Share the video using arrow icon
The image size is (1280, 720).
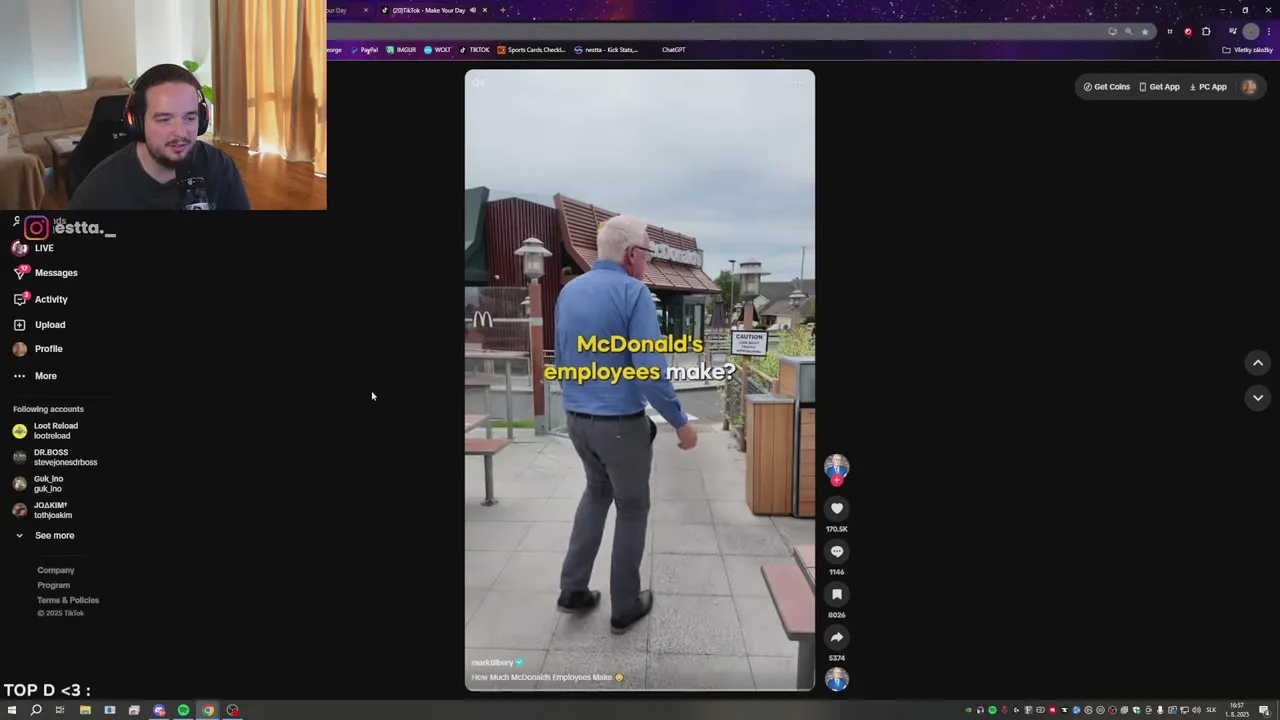click(x=837, y=637)
